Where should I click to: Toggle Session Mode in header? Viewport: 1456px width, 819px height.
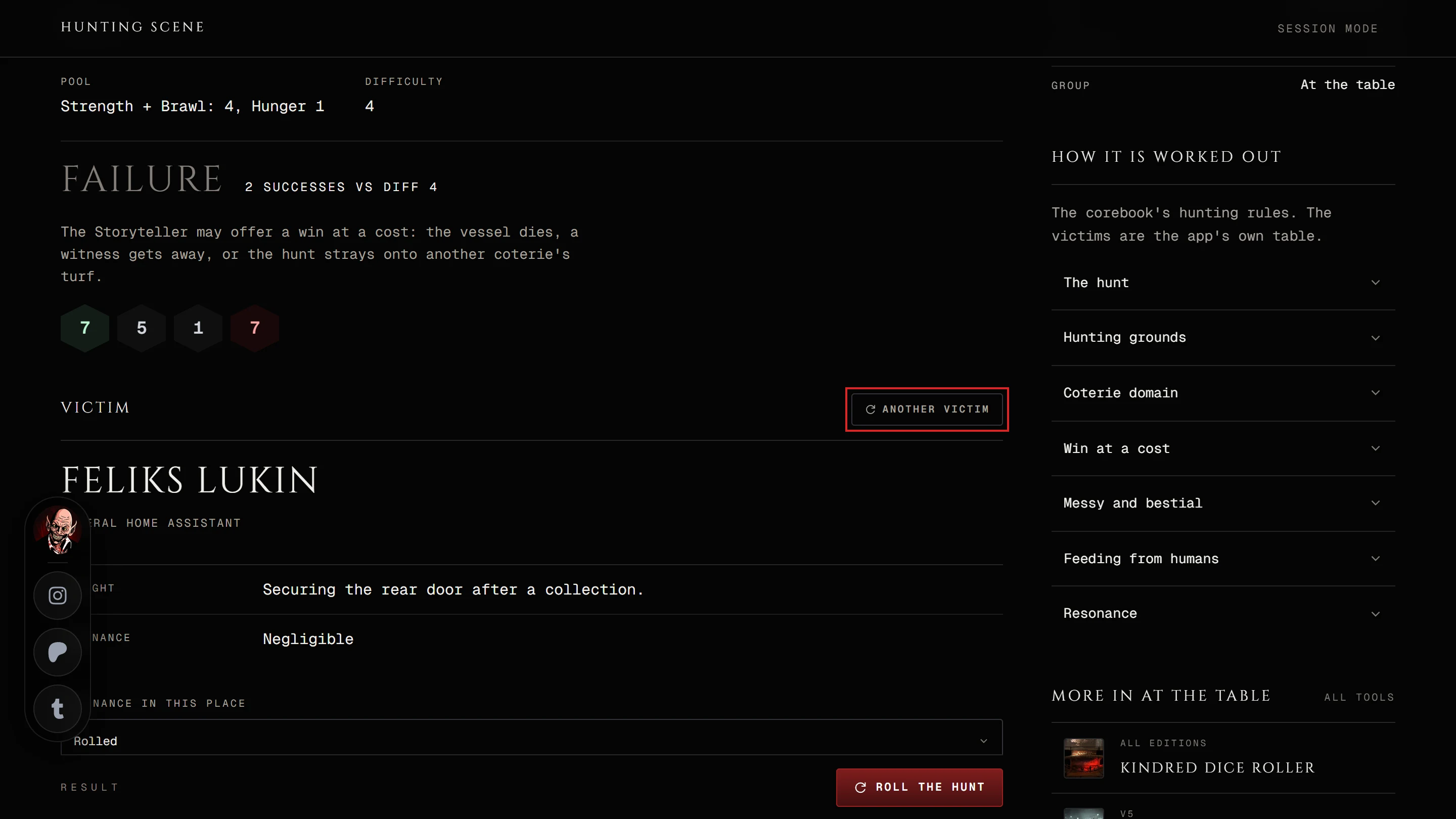(x=1327, y=28)
